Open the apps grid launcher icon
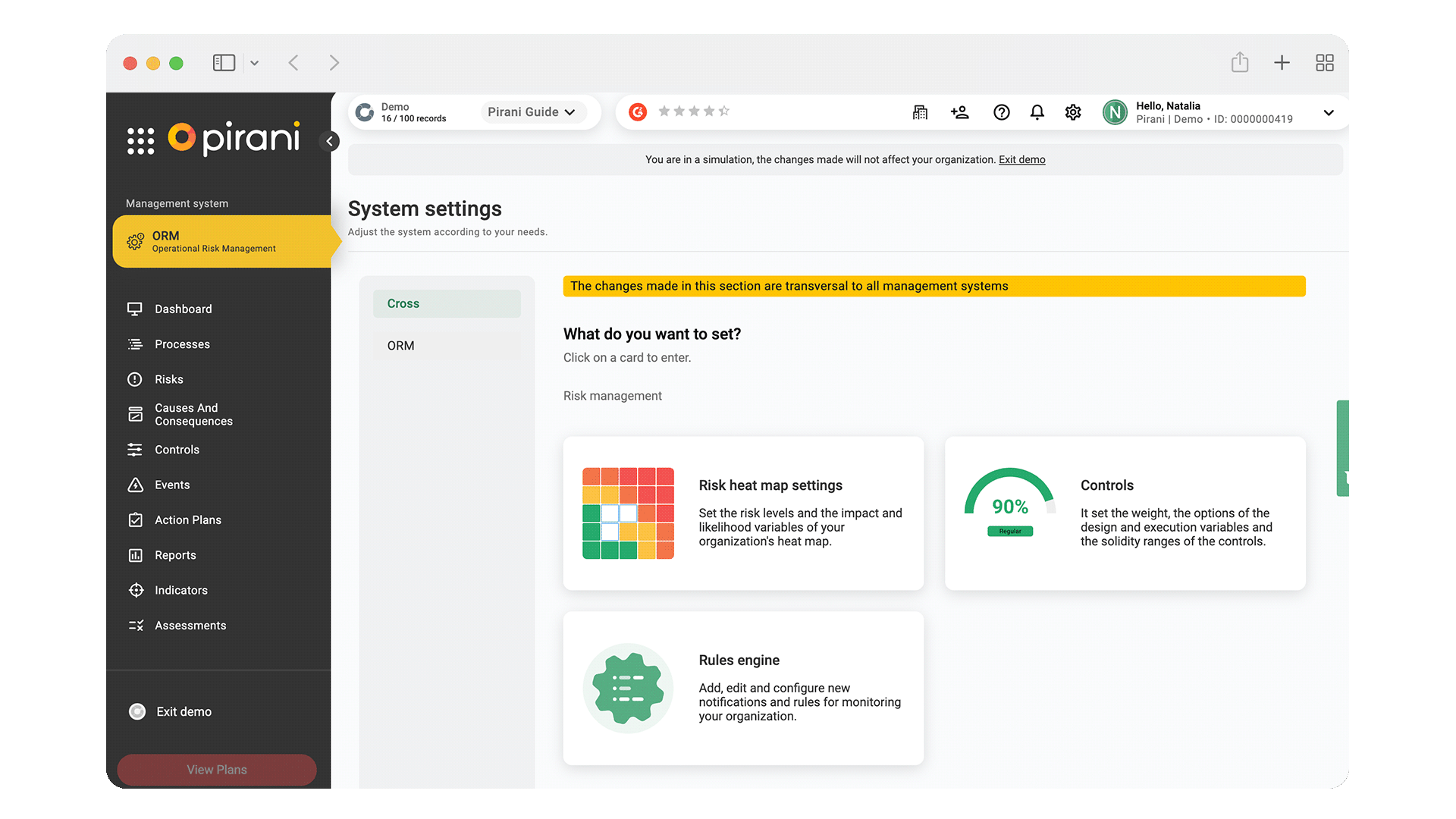 tap(140, 141)
